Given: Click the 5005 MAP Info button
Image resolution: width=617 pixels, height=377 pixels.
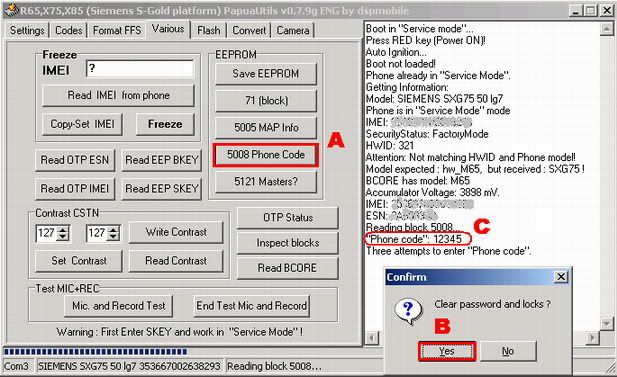Looking at the screenshot, I should coord(266,128).
